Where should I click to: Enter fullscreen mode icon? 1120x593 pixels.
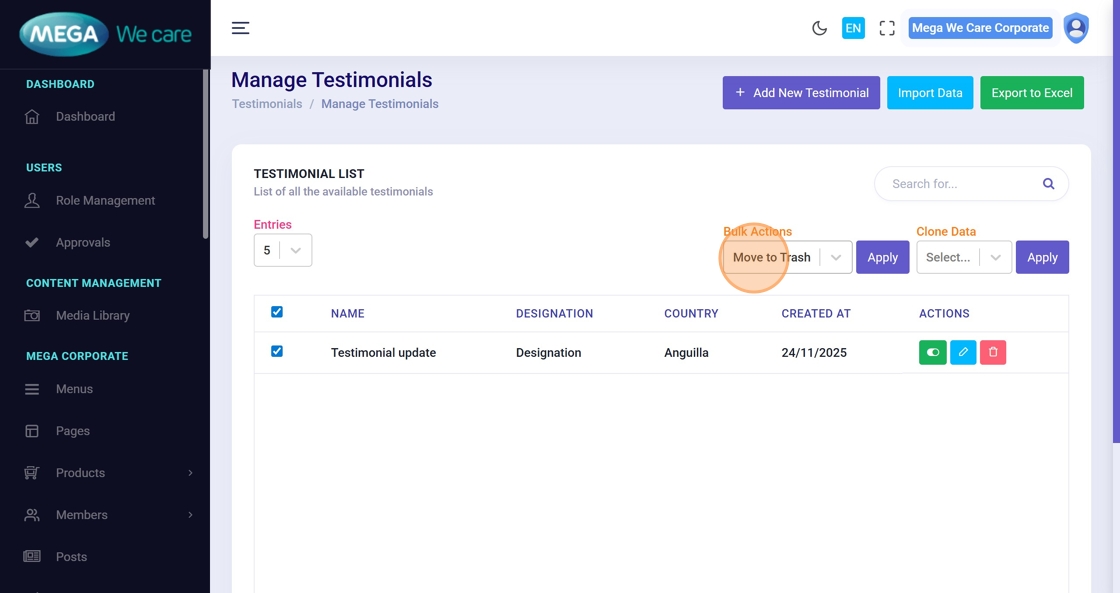pos(887,28)
